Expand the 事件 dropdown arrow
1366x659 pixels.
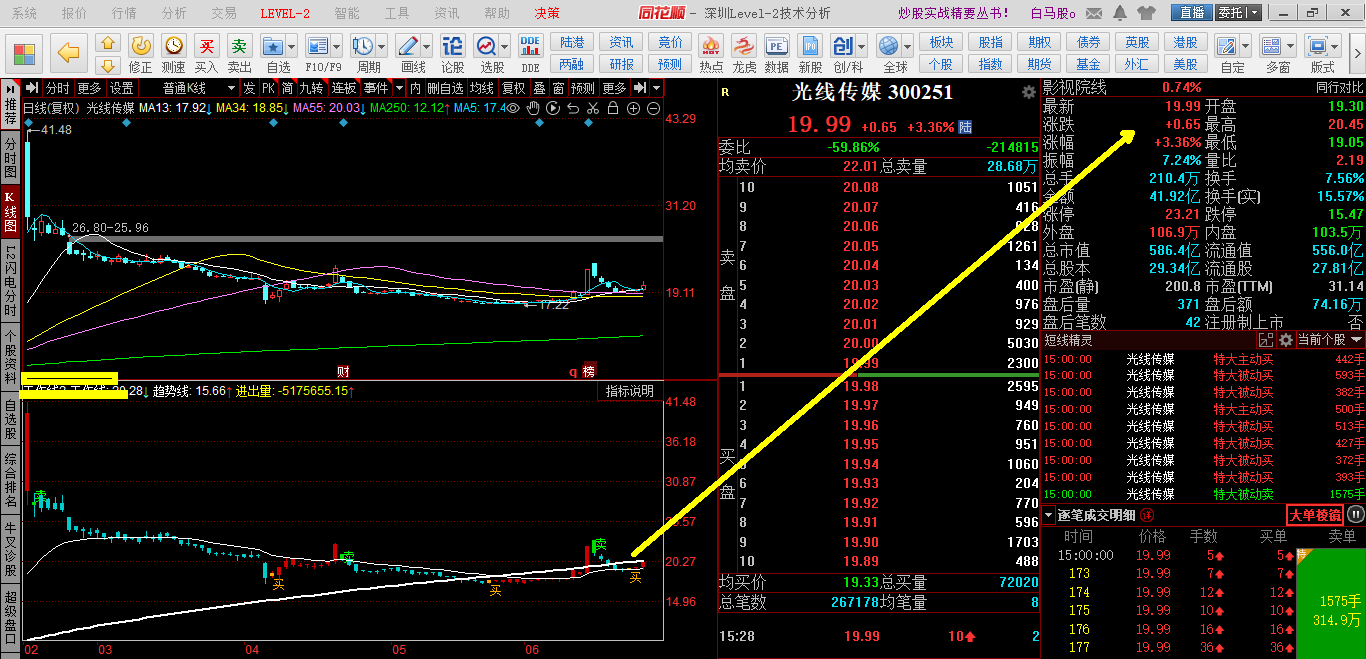pyautogui.click(x=398, y=88)
